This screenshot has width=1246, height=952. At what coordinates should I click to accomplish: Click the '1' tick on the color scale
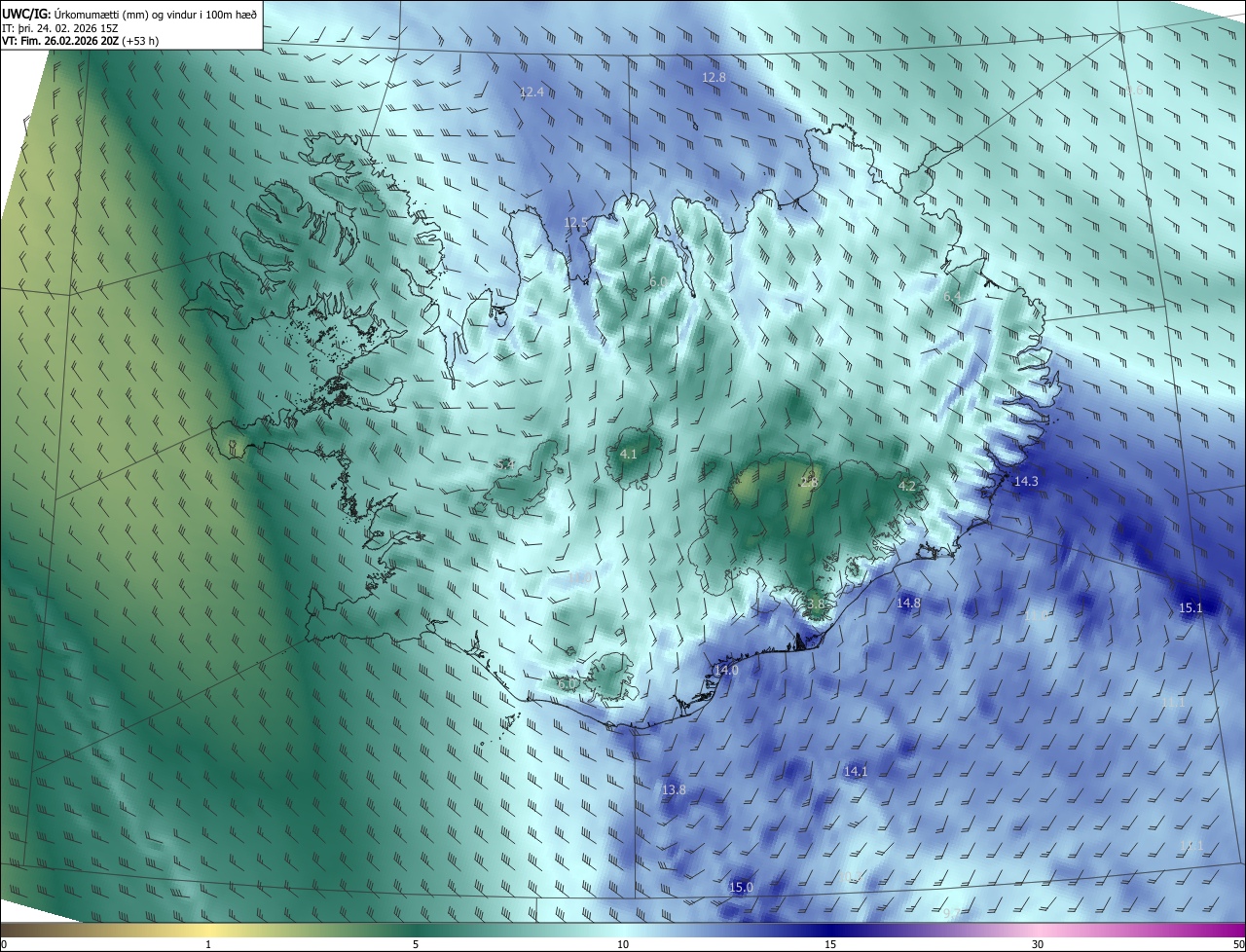208,944
